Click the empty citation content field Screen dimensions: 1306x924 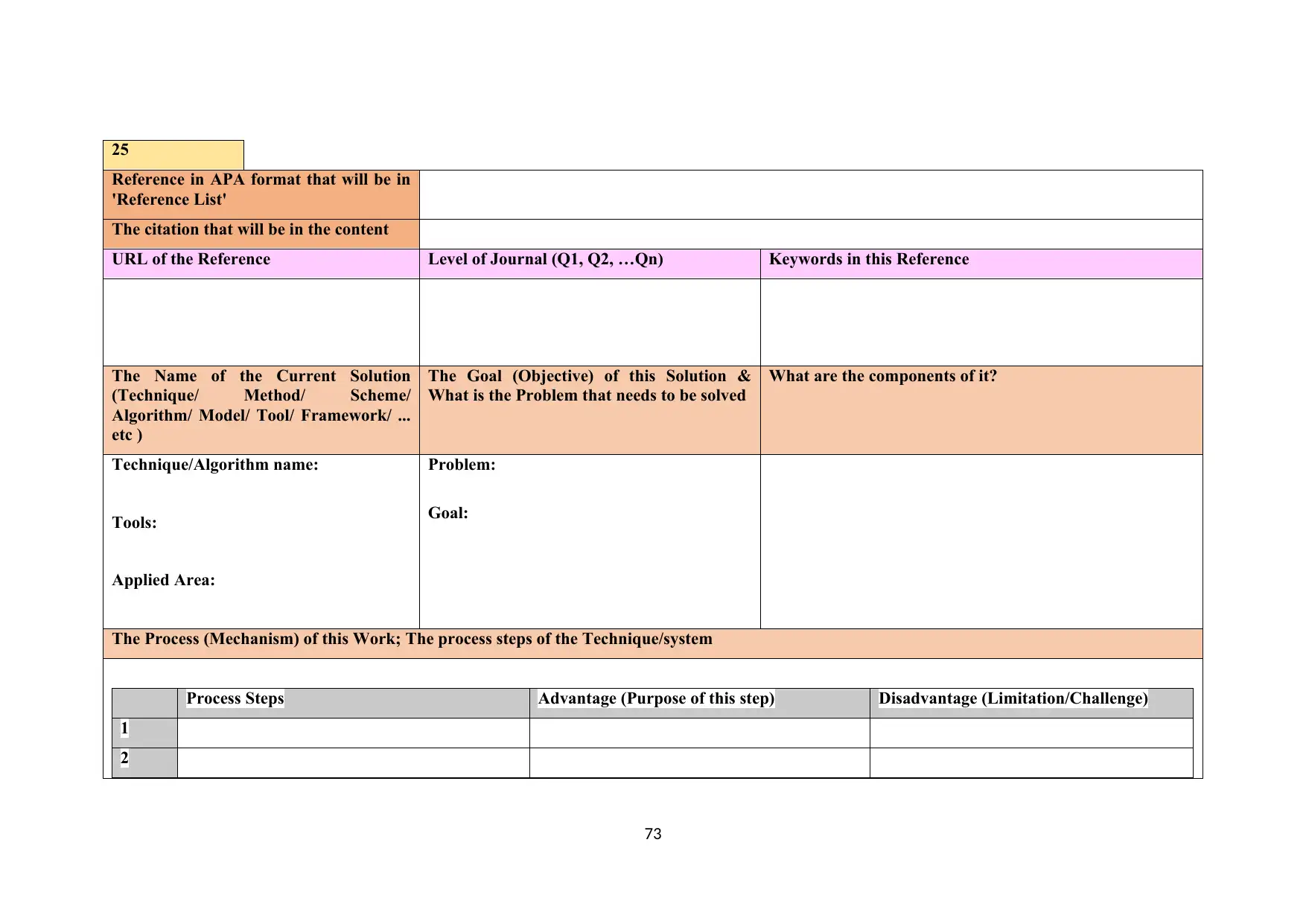click(811, 234)
